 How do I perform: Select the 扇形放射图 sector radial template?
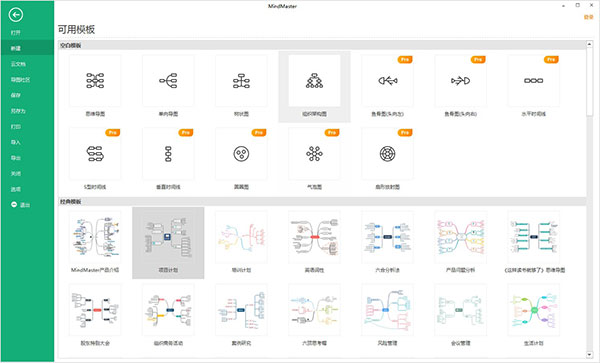pos(387,154)
